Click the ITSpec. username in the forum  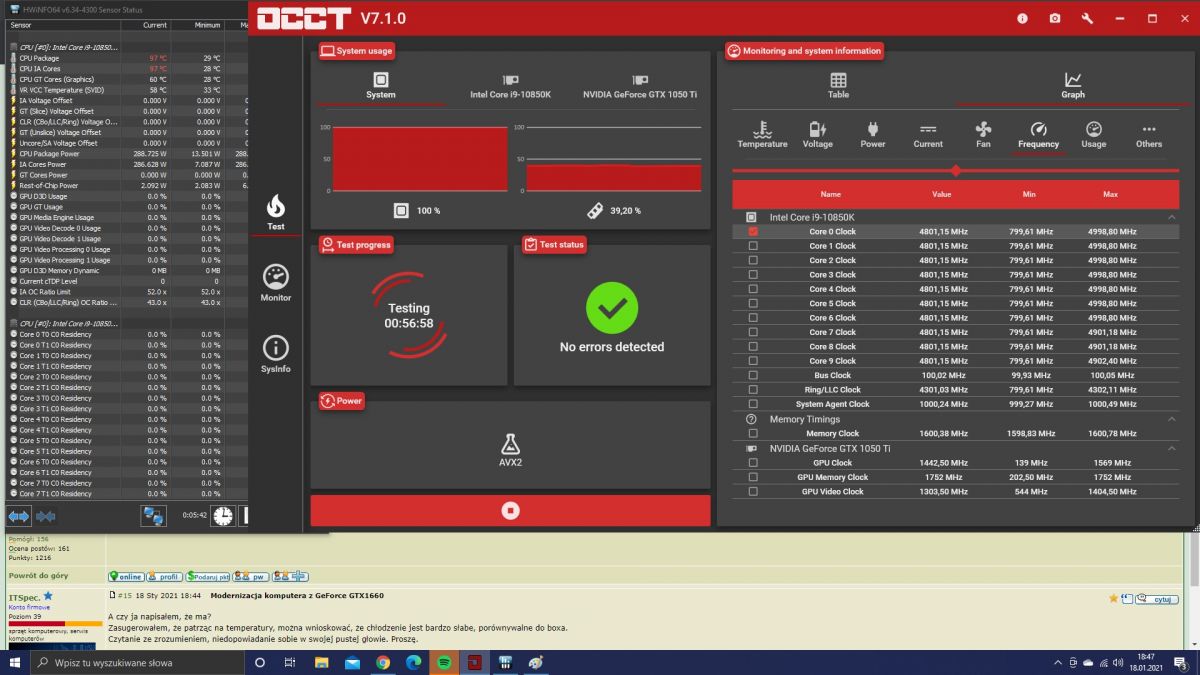pyautogui.click(x=24, y=597)
